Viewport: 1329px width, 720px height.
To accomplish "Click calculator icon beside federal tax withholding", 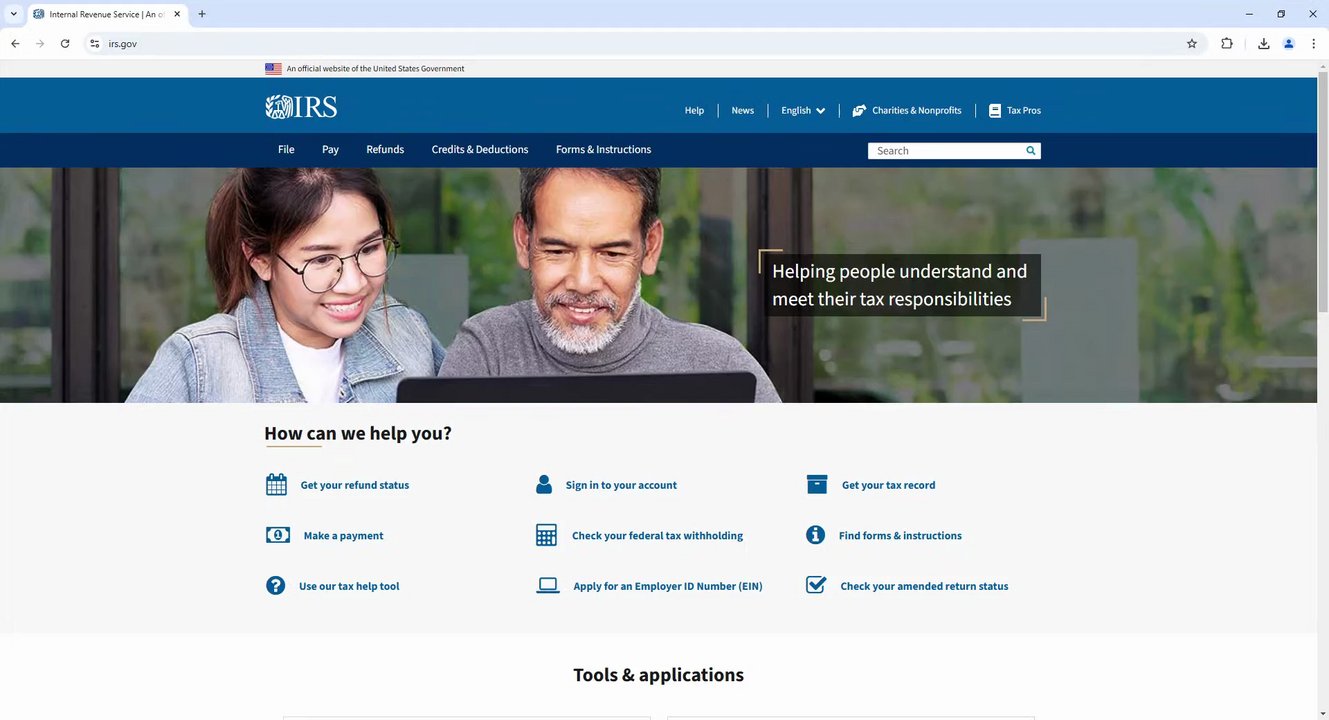I will (546, 535).
